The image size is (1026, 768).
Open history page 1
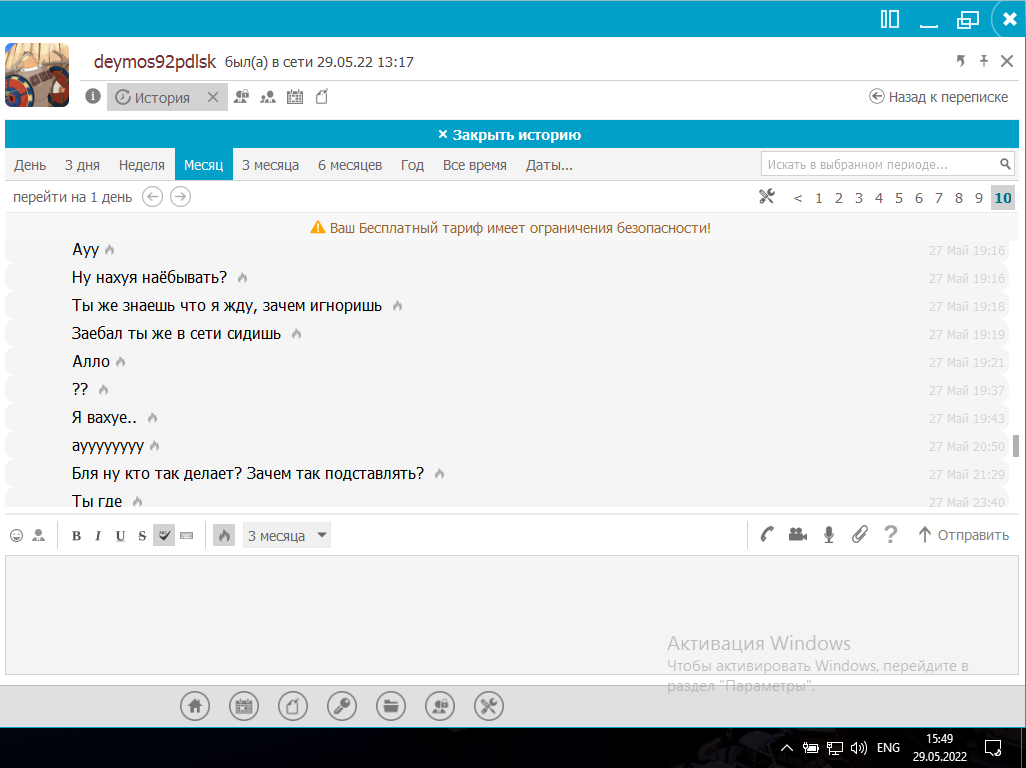(819, 198)
